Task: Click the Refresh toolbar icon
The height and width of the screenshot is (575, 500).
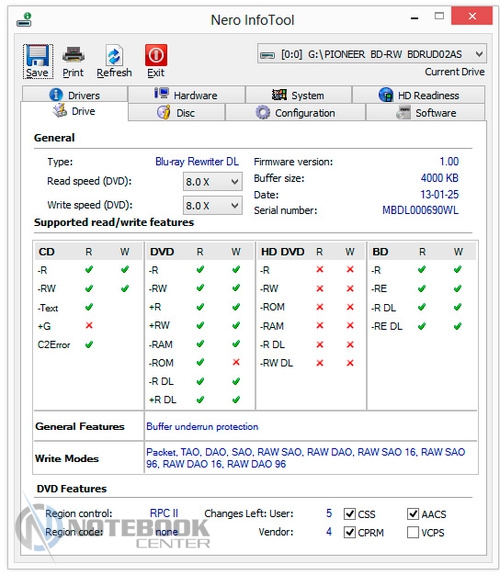Action: [x=114, y=55]
